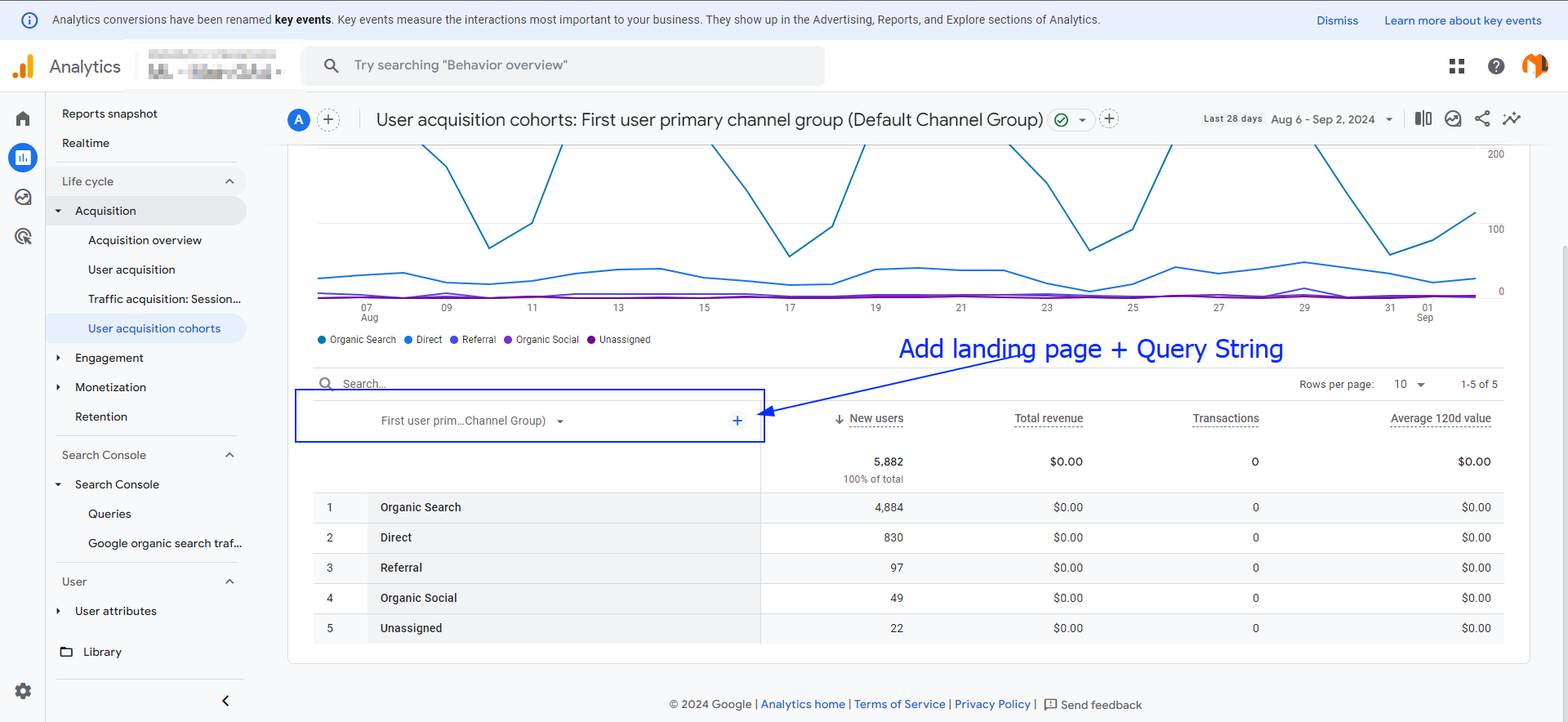Open Acquisition overview

click(x=145, y=240)
